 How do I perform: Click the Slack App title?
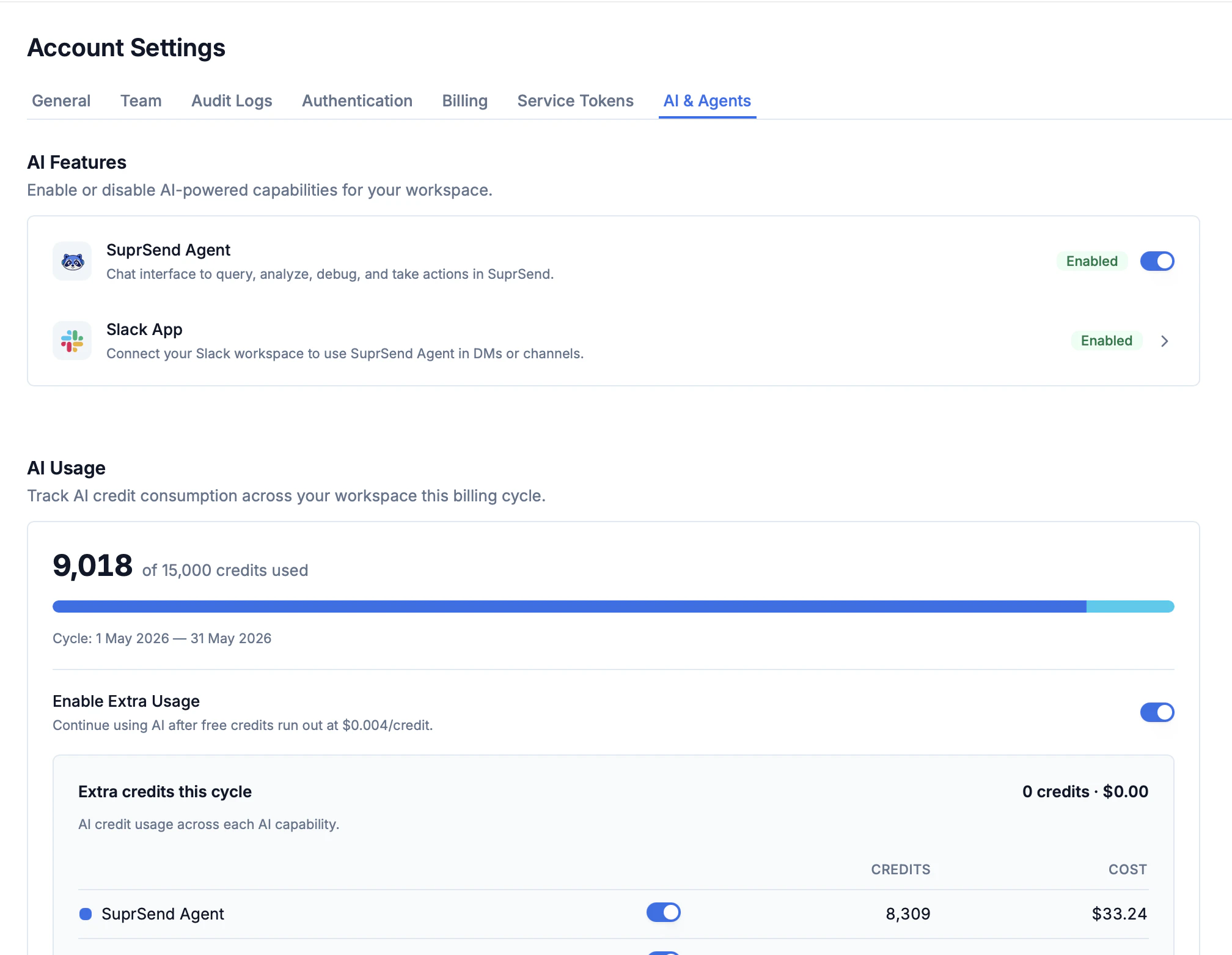coord(144,330)
